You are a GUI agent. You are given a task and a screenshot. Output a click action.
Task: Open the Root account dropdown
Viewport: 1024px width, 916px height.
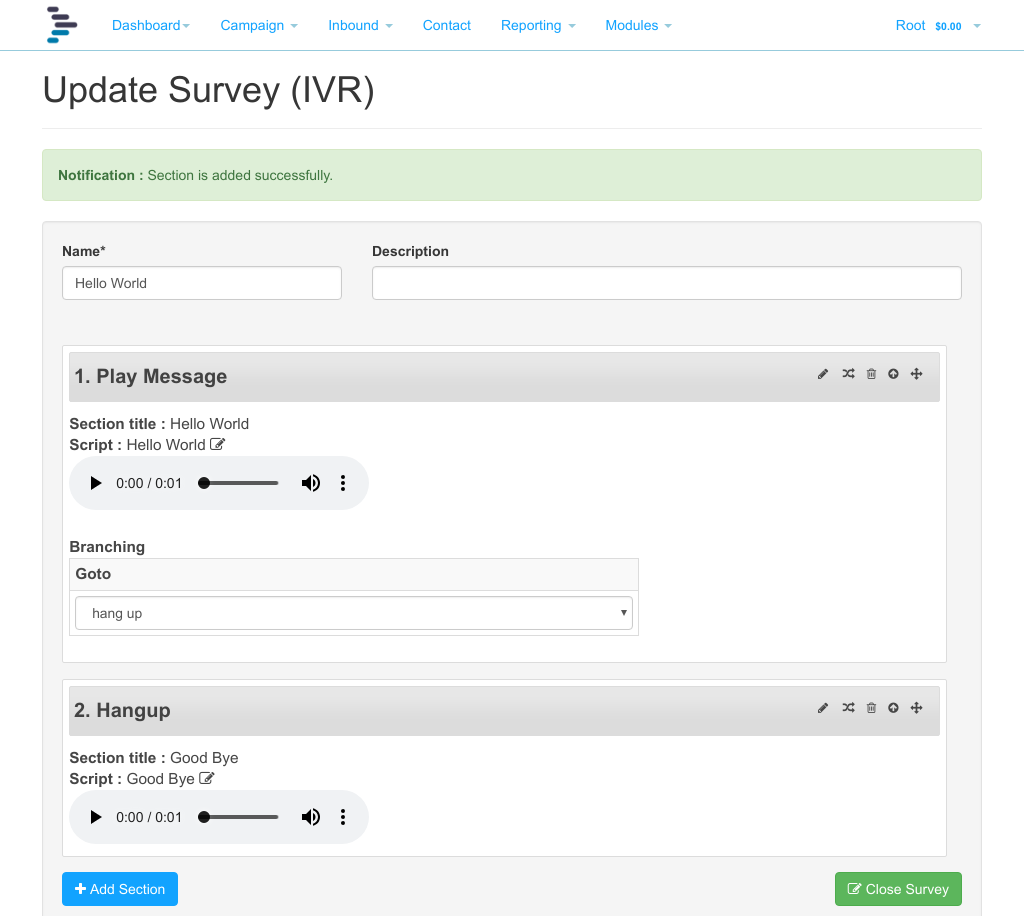coord(938,25)
